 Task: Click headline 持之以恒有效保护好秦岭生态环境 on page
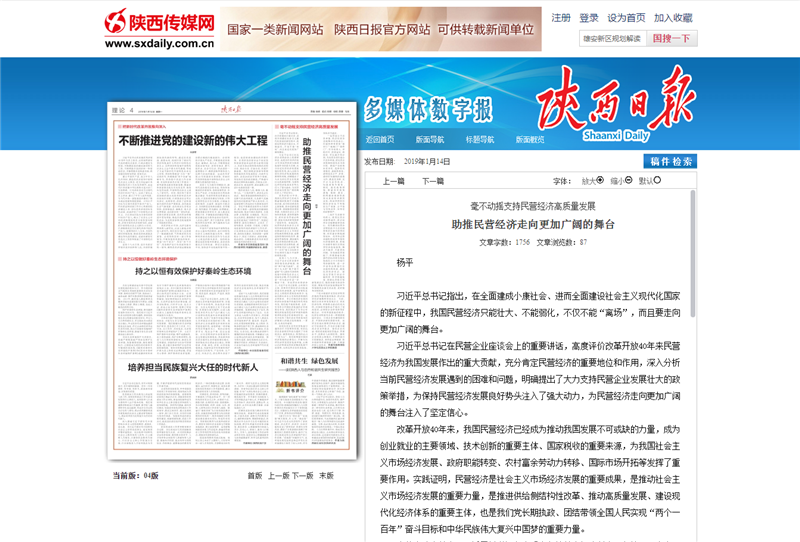(193, 271)
